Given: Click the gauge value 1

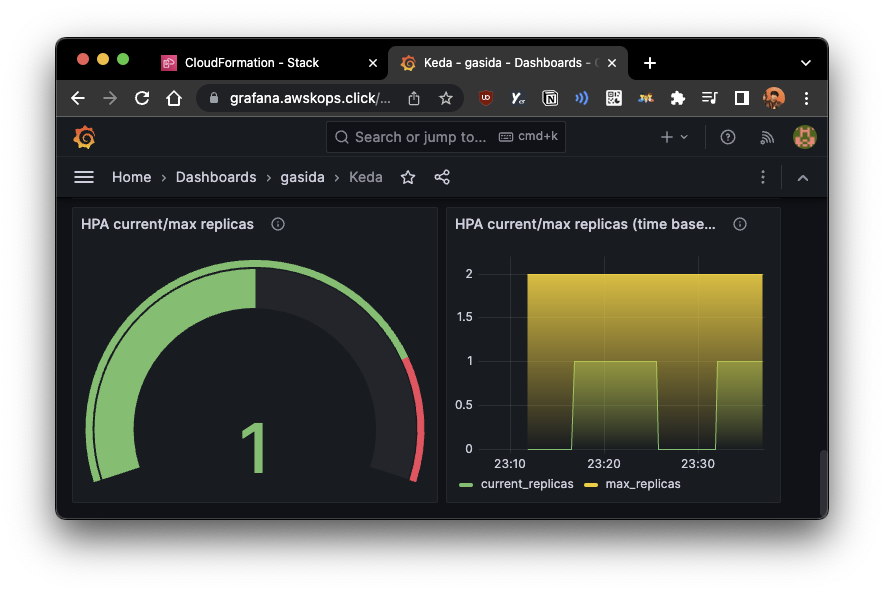Looking at the screenshot, I should (254, 449).
